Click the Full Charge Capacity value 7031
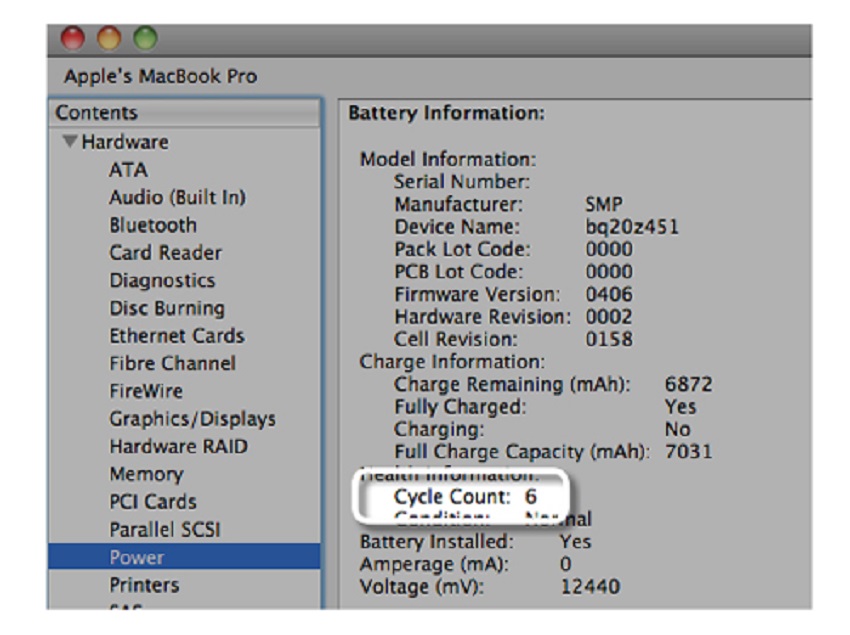Screen dimensions: 850x635 [688, 452]
